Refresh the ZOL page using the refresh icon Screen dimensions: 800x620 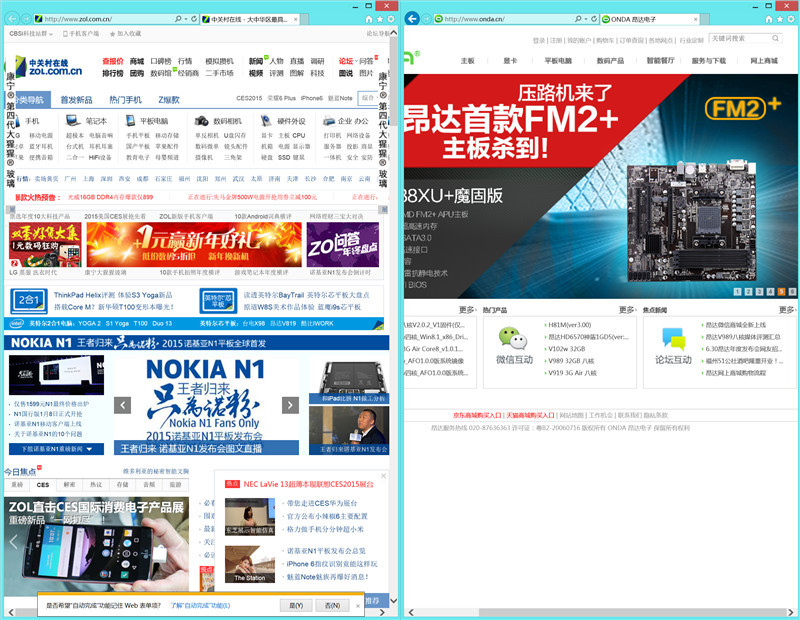coord(192,18)
